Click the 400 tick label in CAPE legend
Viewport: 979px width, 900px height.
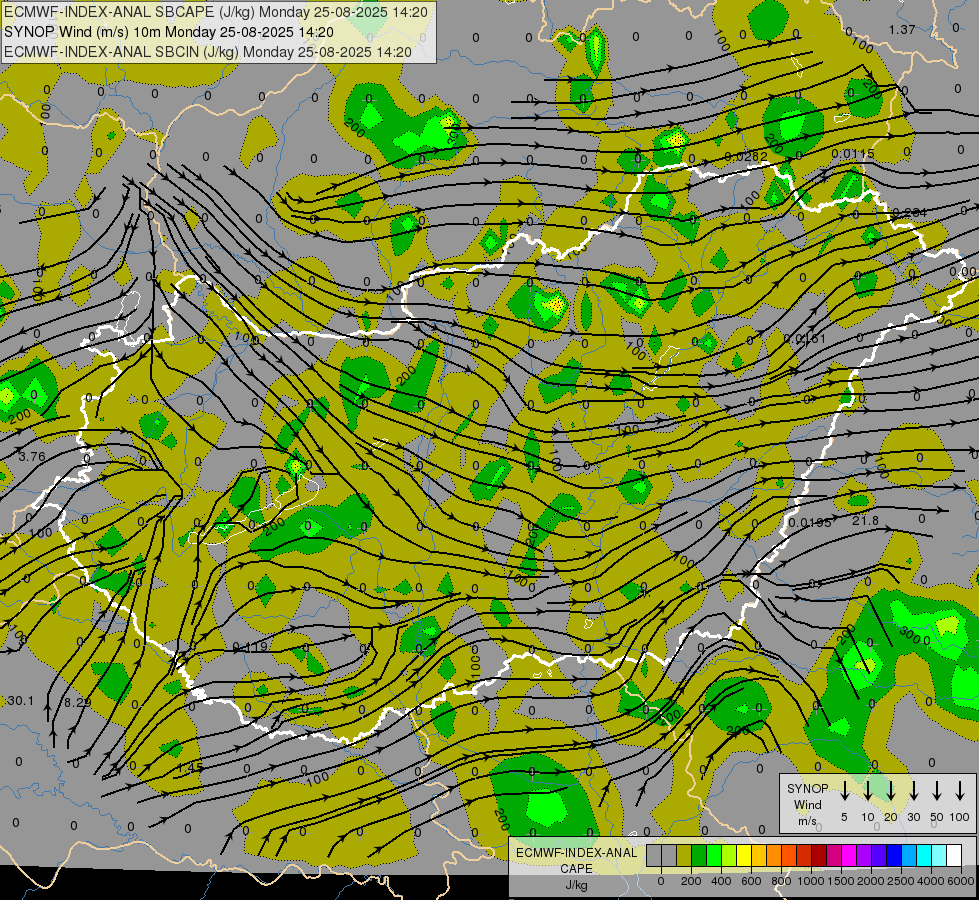721,881
